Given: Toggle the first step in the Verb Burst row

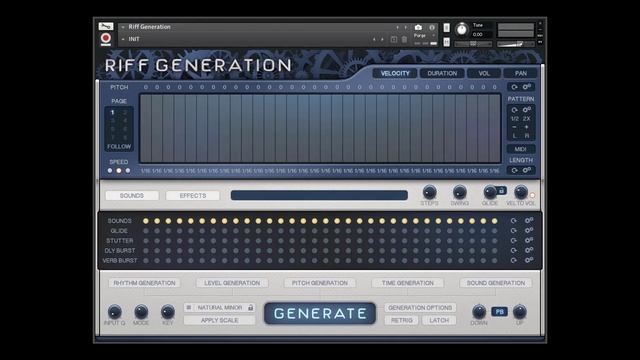Looking at the screenshot, I should 146,260.
